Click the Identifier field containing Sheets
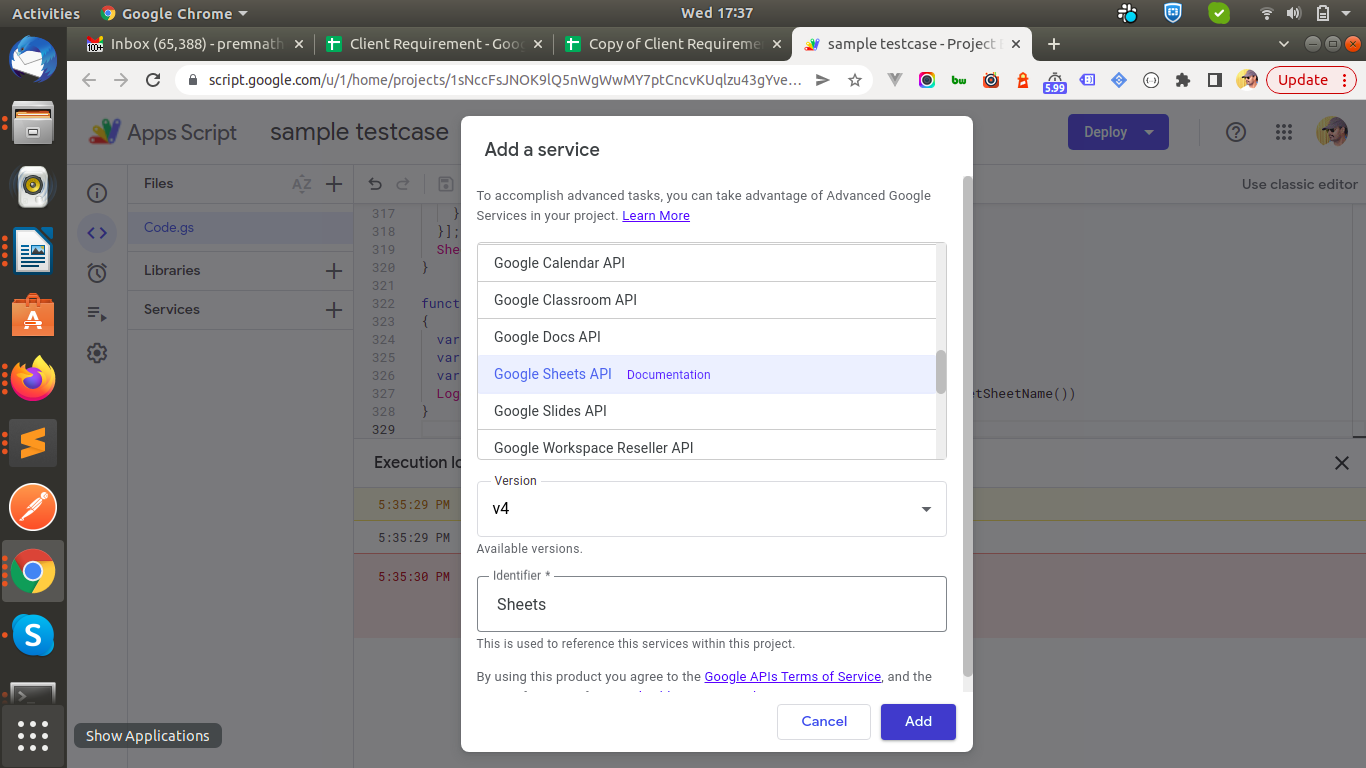The width and height of the screenshot is (1366, 768). (x=711, y=604)
